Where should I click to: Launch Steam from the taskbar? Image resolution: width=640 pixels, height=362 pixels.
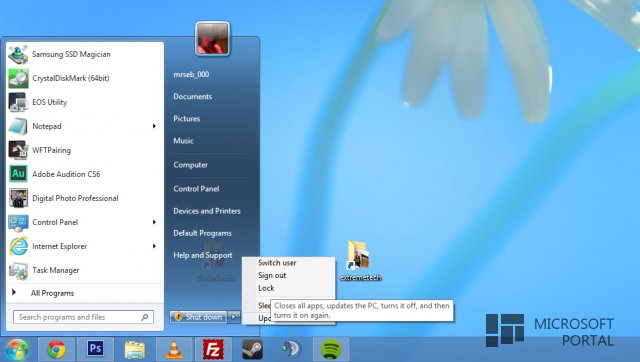[x=252, y=349]
